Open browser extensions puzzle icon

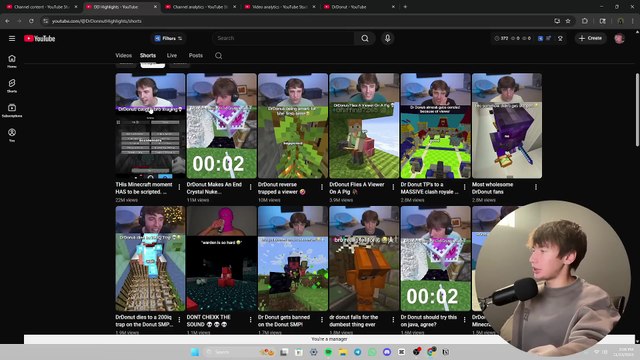coord(584,21)
